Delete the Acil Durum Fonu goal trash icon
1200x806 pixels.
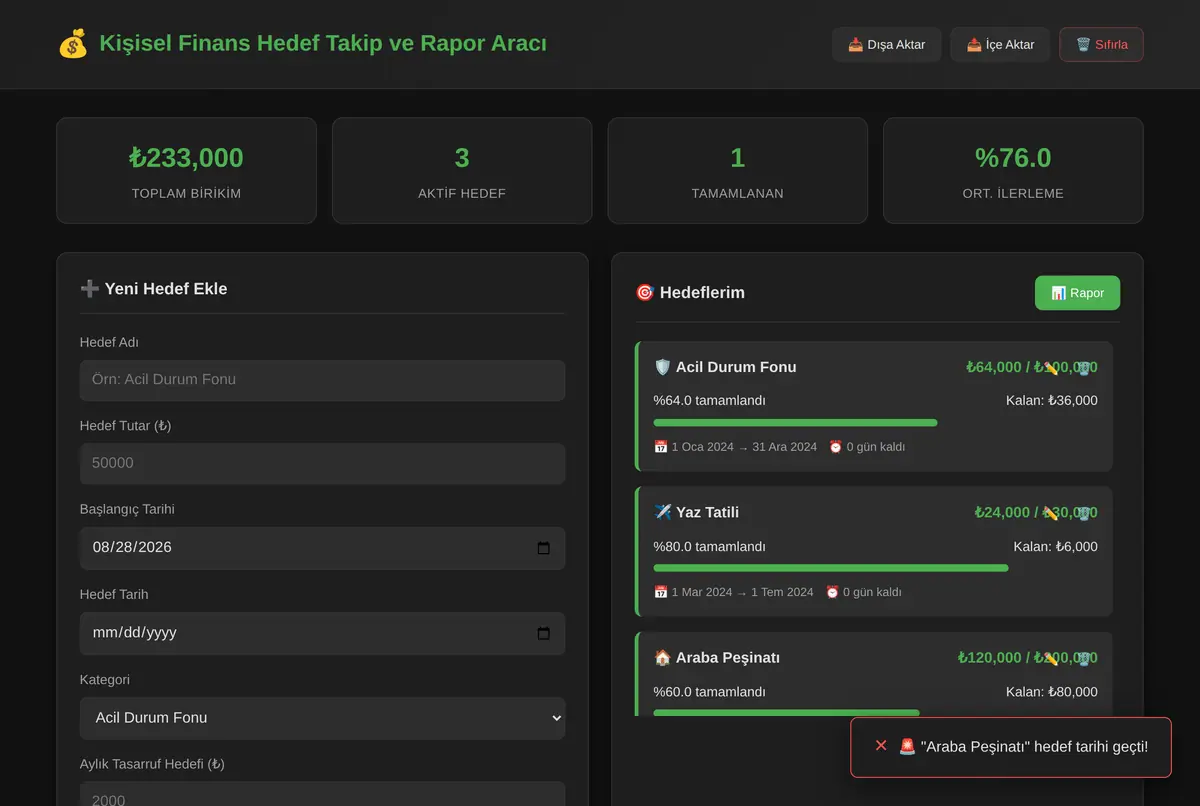[x=1084, y=368]
